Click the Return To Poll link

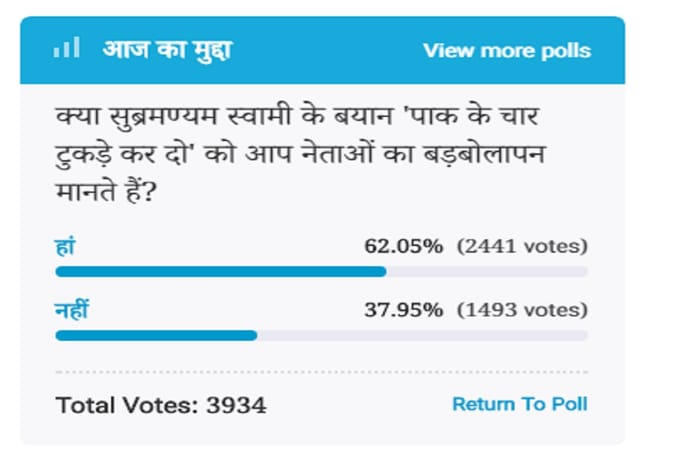click(x=519, y=404)
